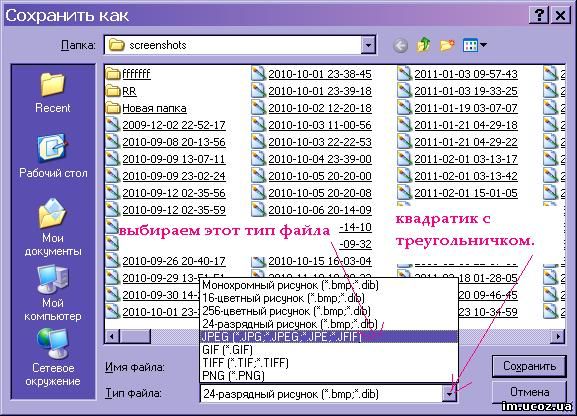The image size is (577, 416).
Task: Open the Recent places shortcut
Action: [x=53, y=92]
